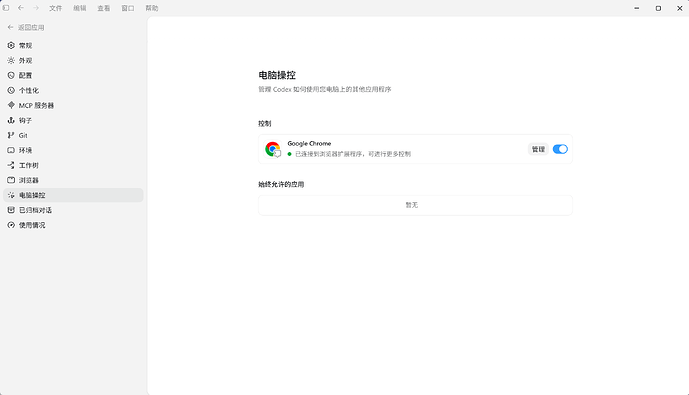Click the 暂无 empty list box
689x395 pixels.
[x=415, y=205]
